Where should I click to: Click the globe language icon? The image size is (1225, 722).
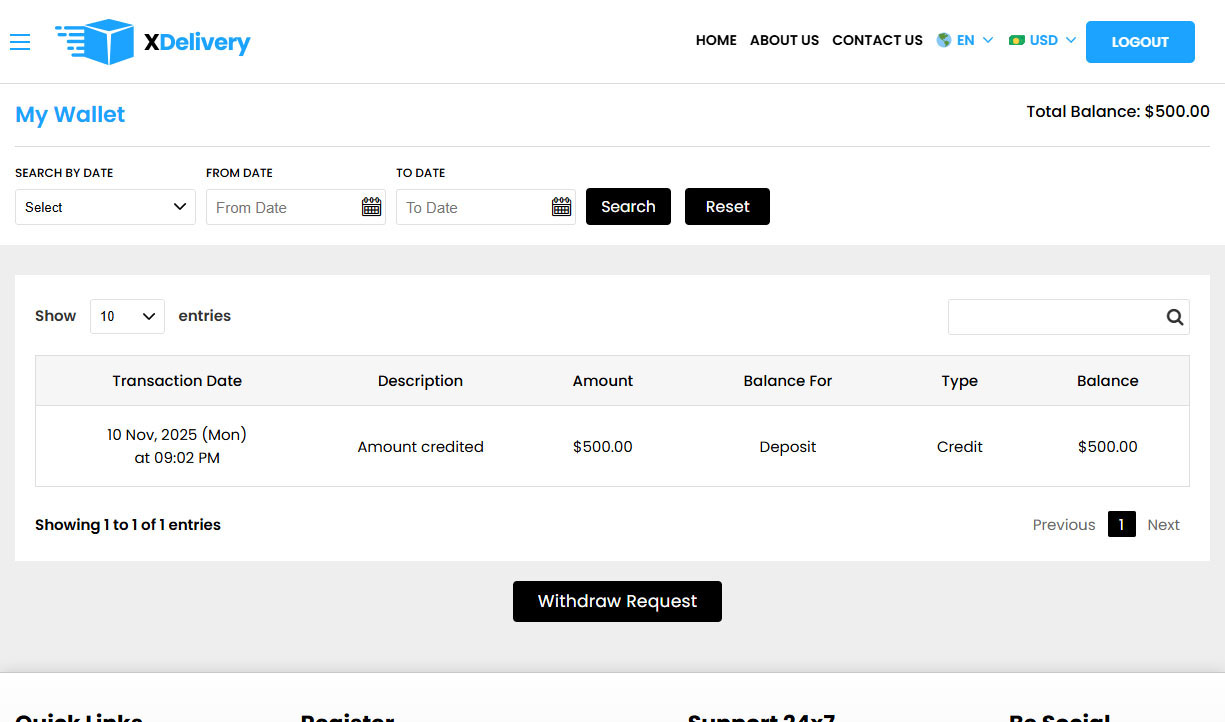click(943, 40)
